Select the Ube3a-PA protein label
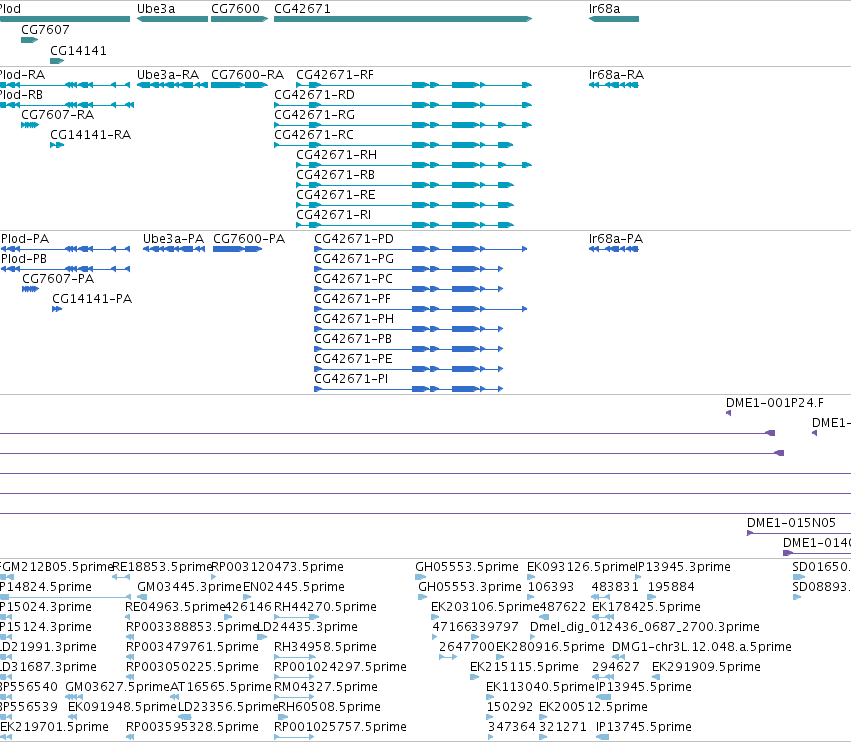Image resolution: width=851 pixels, height=742 pixels. coord(173,239)
